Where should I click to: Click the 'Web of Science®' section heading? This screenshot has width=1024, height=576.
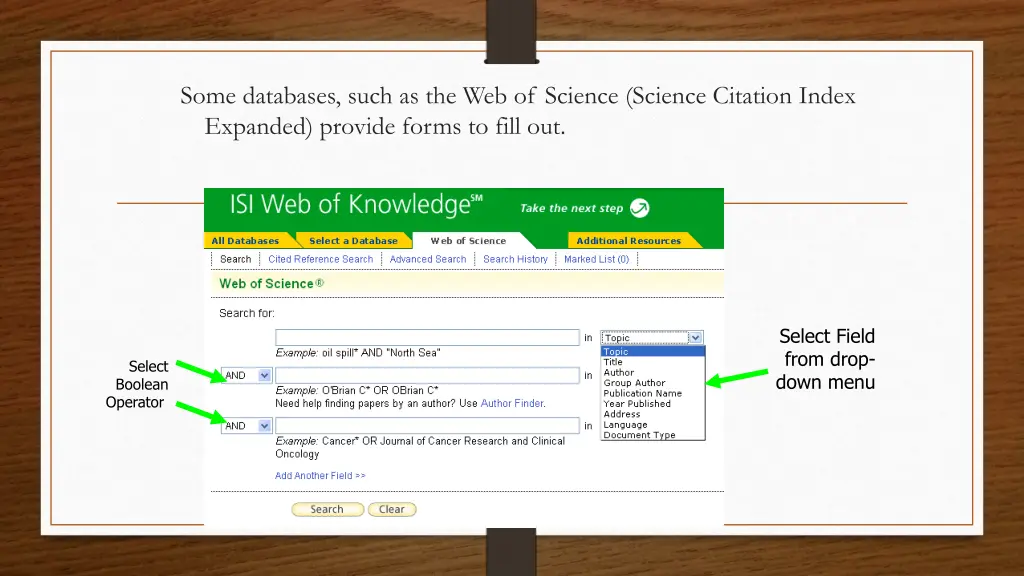click(x=271, y=283)
